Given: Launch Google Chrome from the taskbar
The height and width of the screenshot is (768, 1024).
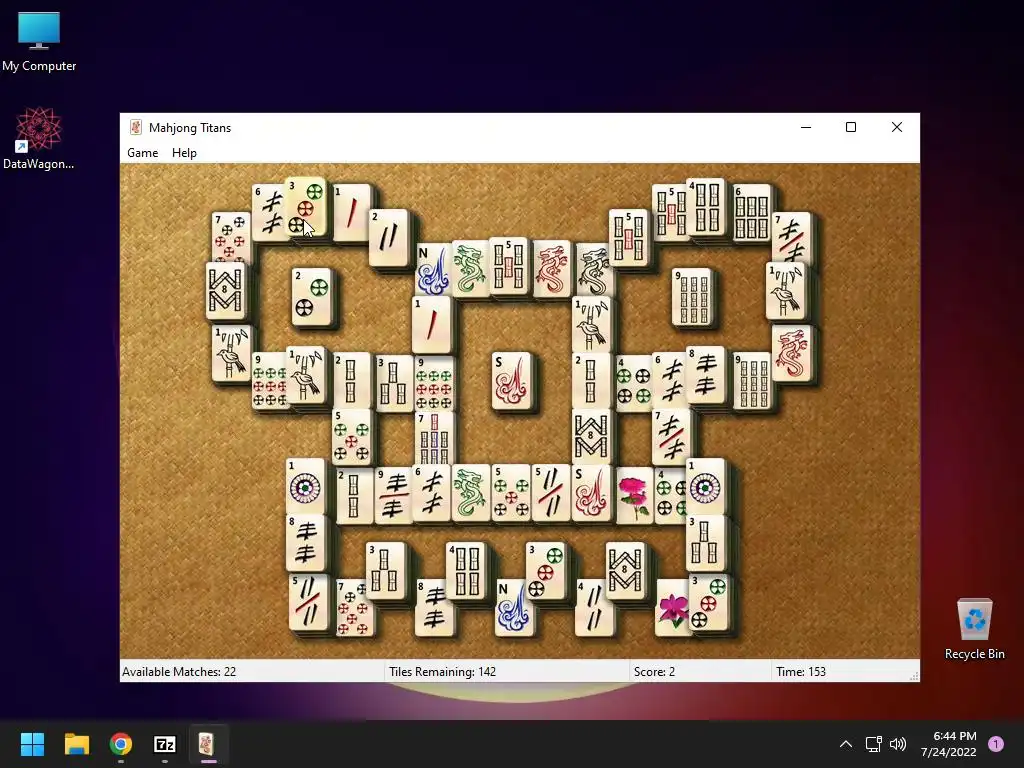Looking at the screenshot, I should (121, 744).
